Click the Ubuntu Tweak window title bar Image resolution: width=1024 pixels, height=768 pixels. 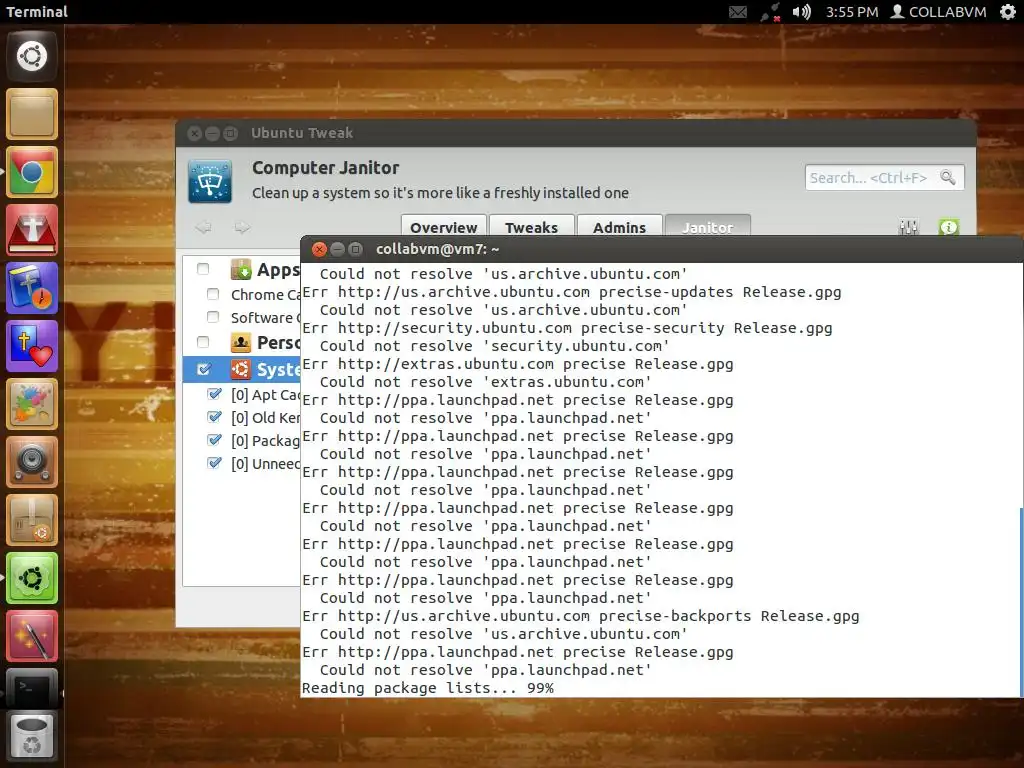tap(576, 133)
